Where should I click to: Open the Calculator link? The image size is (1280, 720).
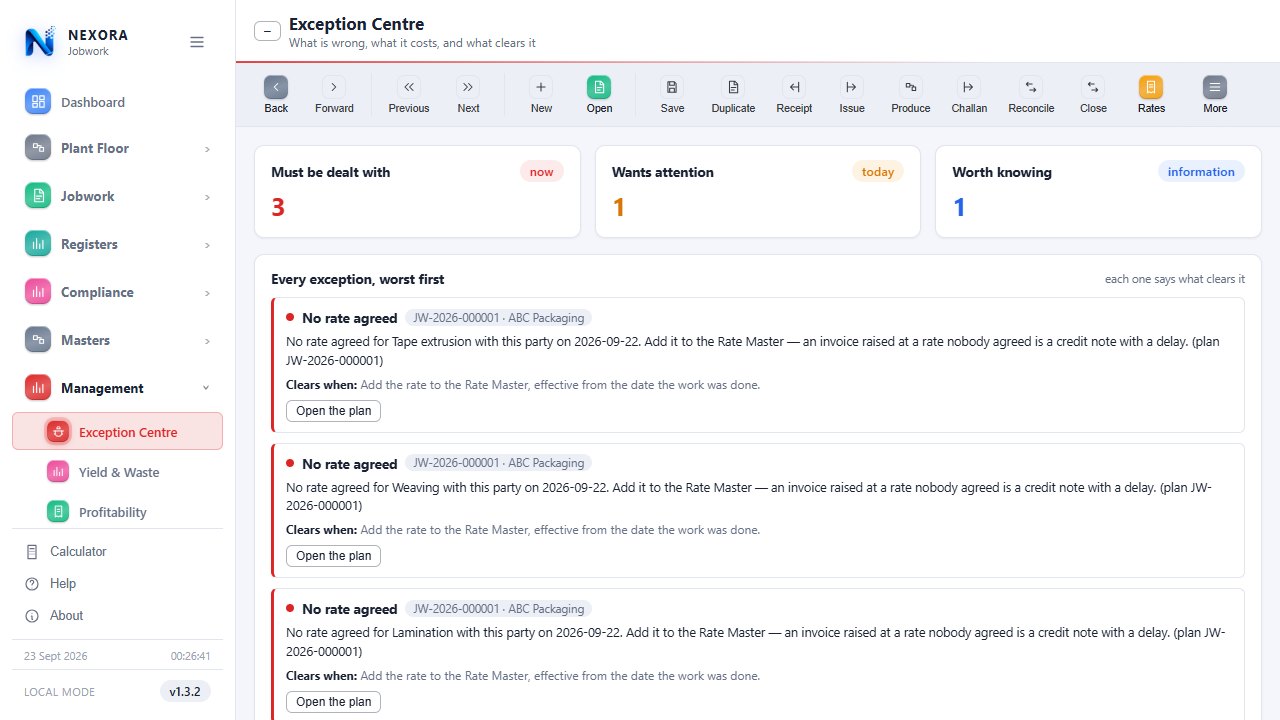118,551
